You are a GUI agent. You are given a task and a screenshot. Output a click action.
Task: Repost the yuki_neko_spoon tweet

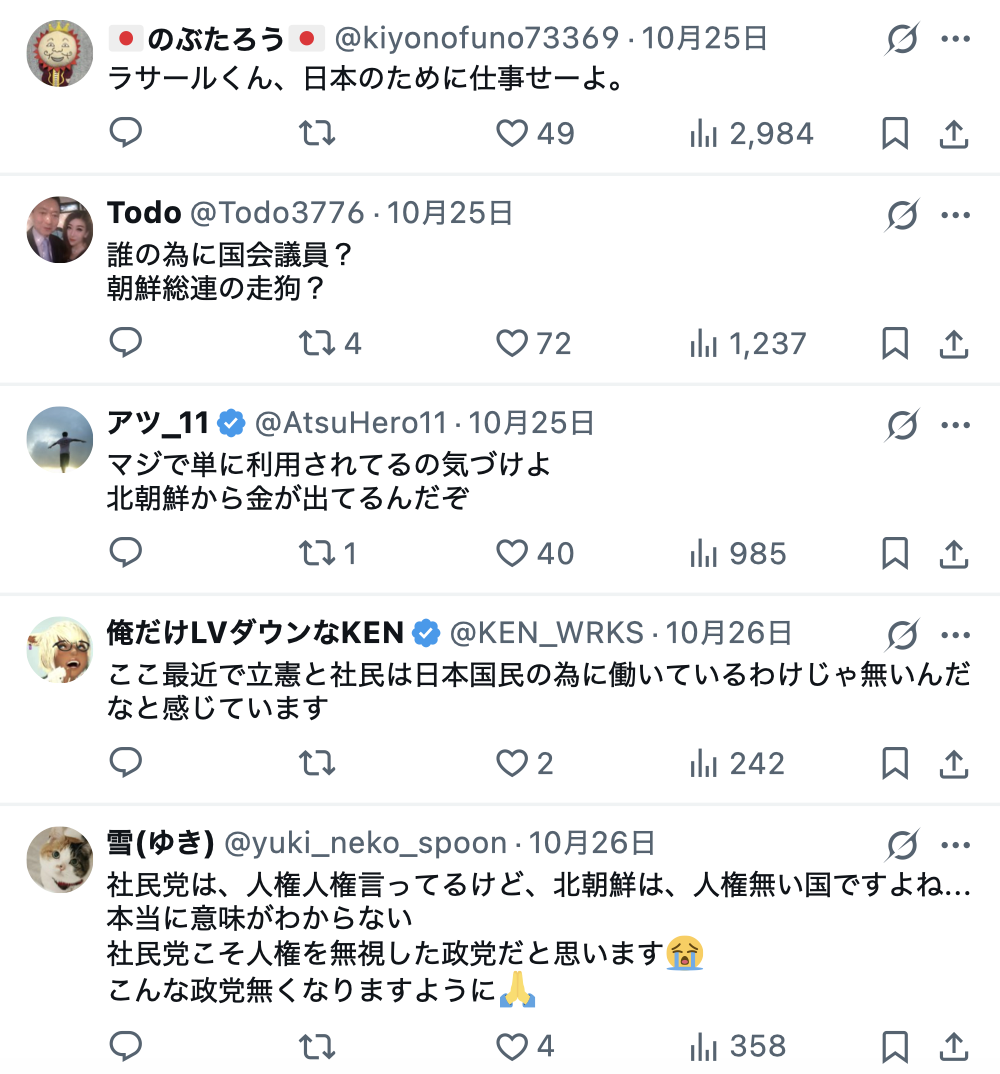pos(317,1046)
